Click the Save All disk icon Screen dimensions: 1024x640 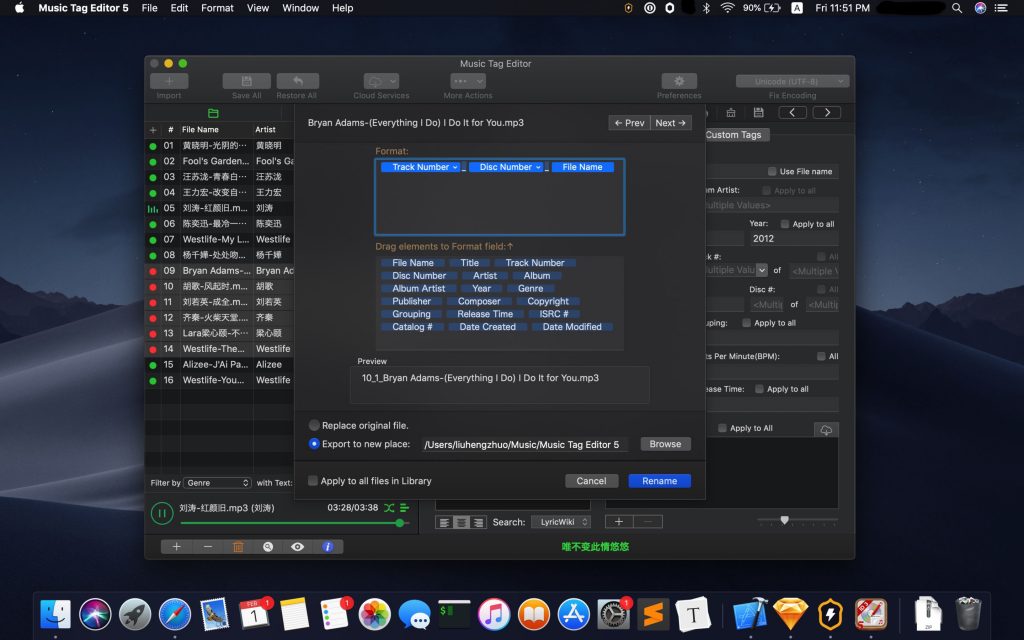(x=246, y=81)
